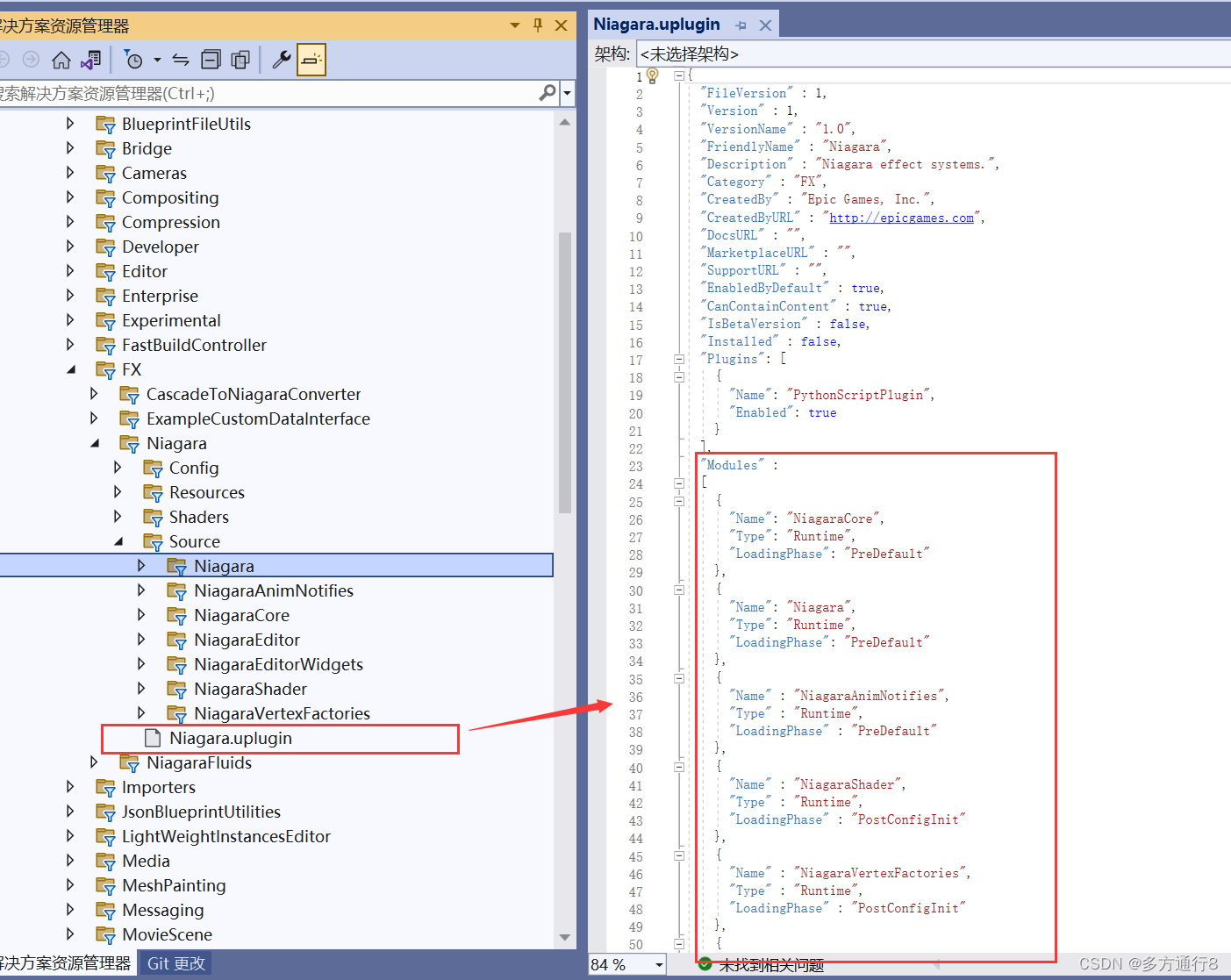Click the Collapse All icon in toolbar
The width and height of the screenshot is (1231, 980).
(211, 60)
